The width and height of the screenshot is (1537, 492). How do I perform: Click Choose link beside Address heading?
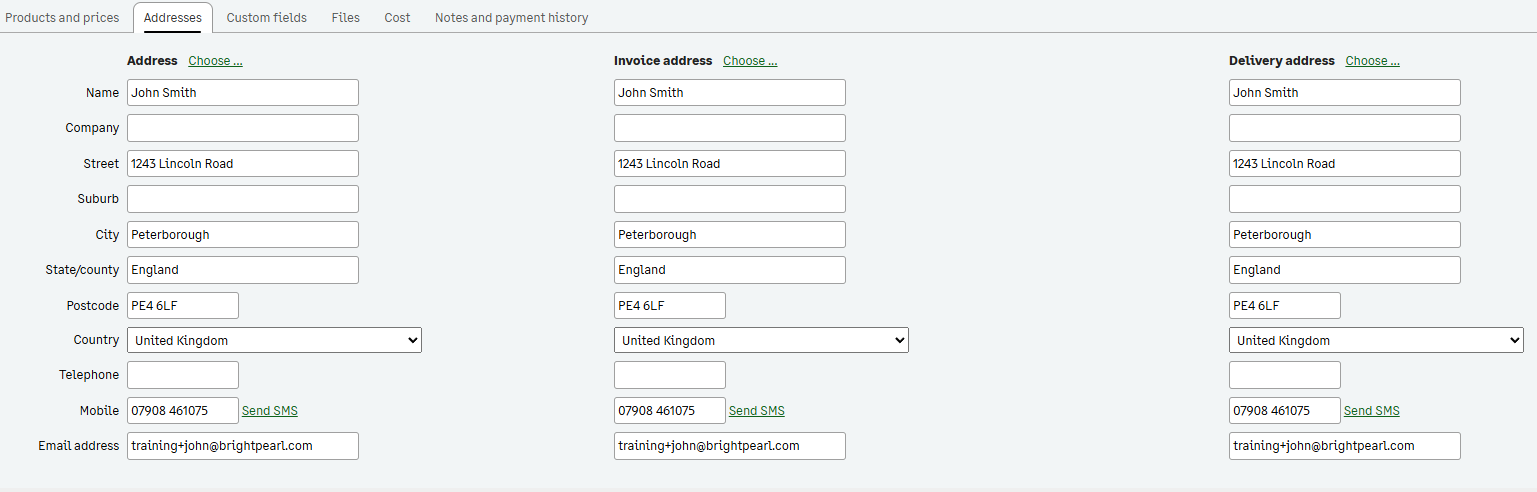(216, 61)
